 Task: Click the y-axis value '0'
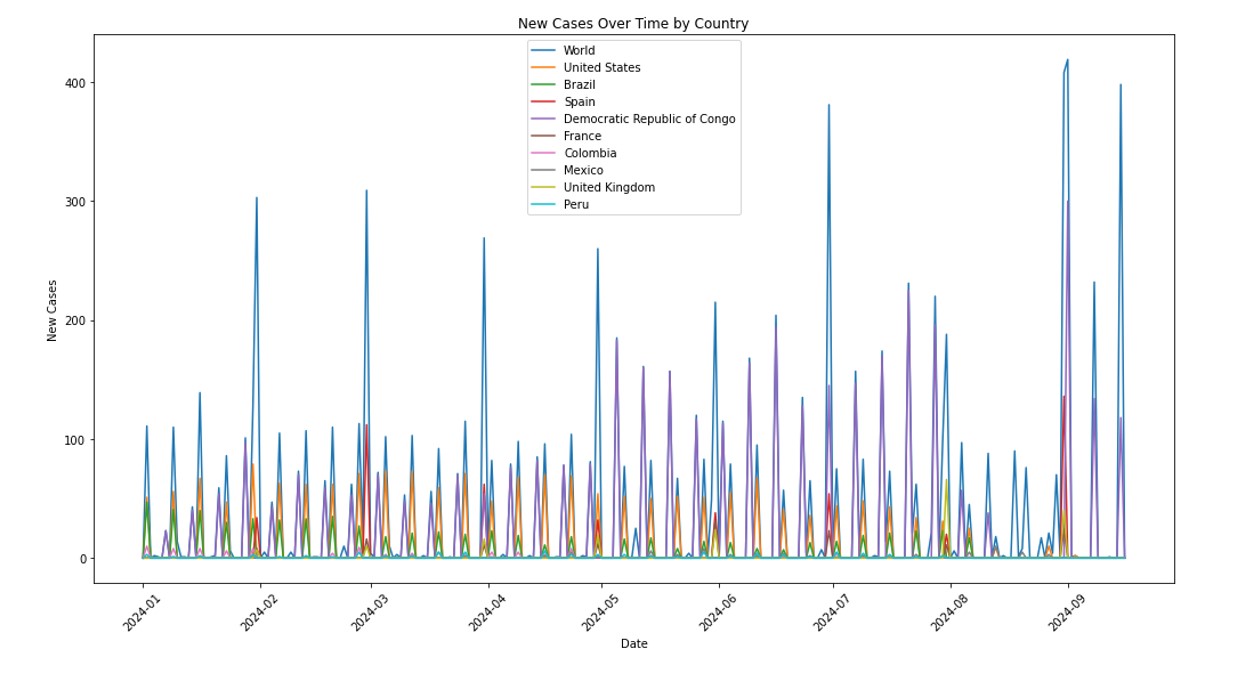[x=83, y=558]
